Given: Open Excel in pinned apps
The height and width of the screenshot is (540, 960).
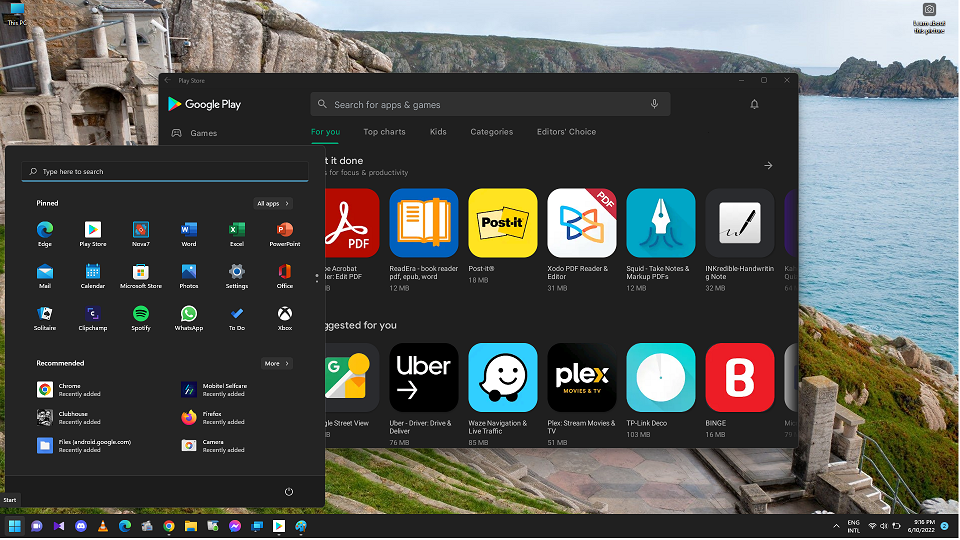Looking at the screenshot, I should point(237,234).
